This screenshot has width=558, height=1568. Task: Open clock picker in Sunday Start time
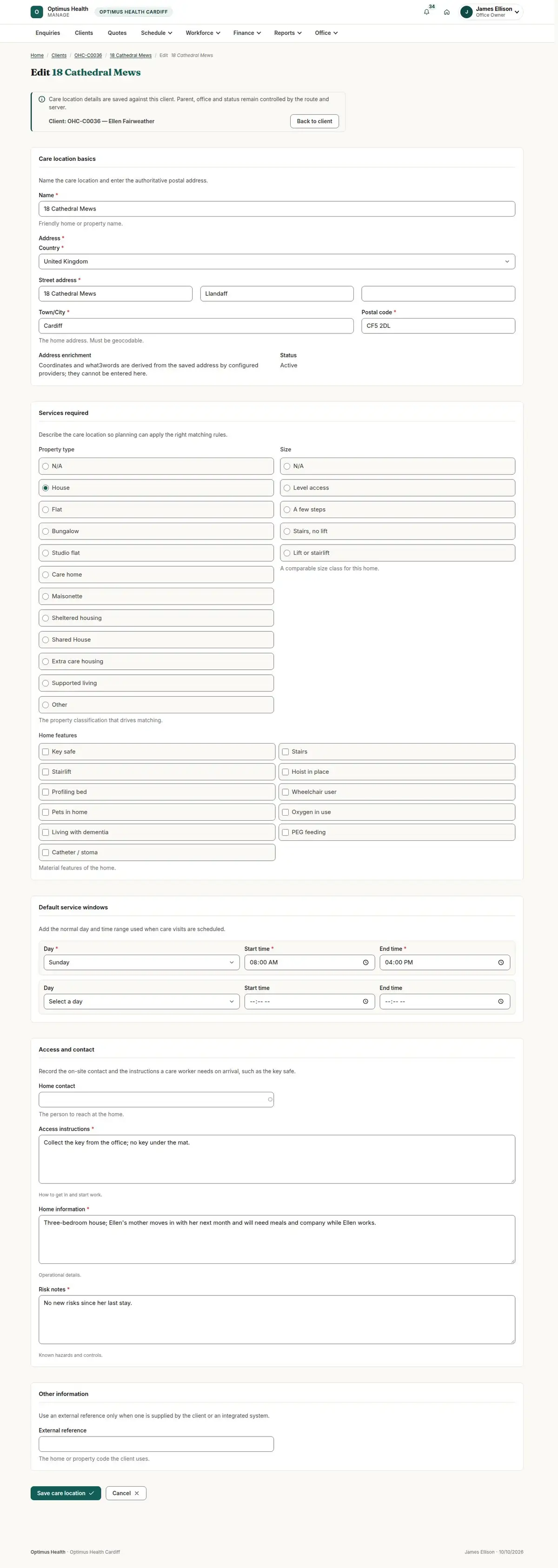point(365,963)
